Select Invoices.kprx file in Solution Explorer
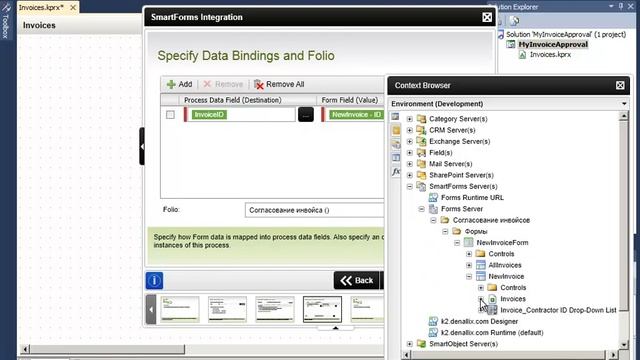The width and height of the screenshot is (640, 360). pos(550,55)
